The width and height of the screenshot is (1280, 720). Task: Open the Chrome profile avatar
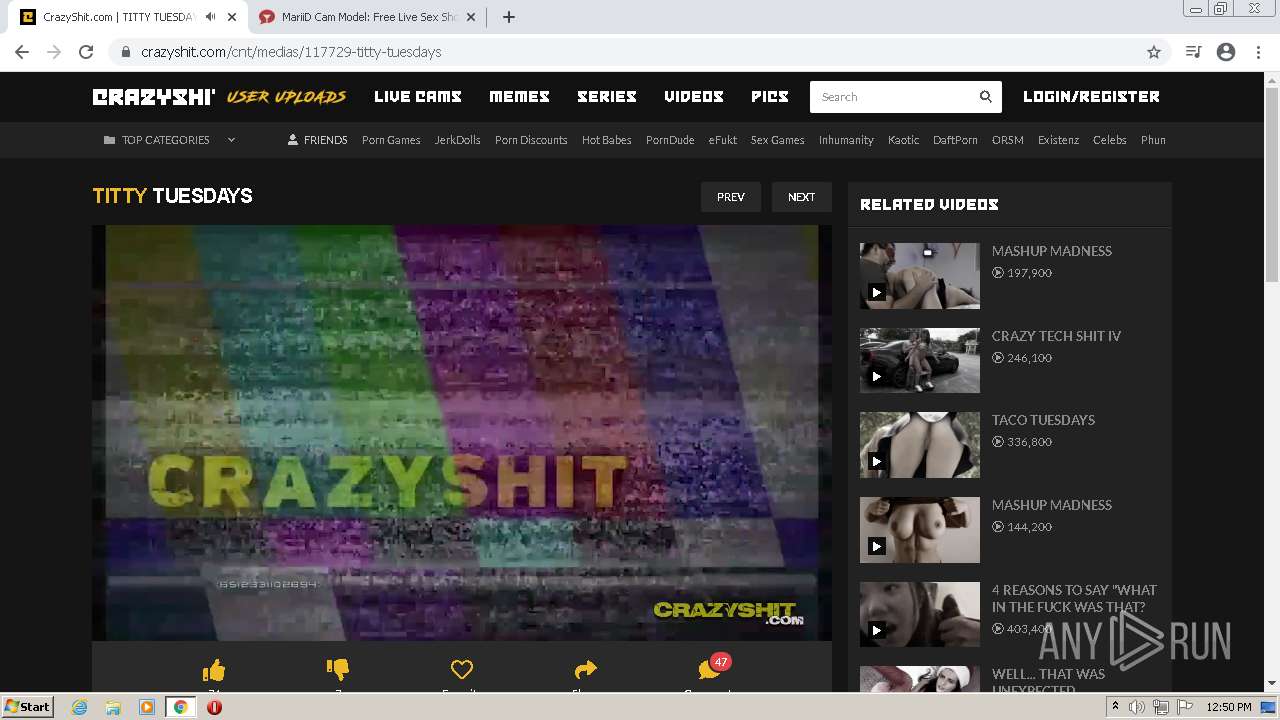[1226, 52]
